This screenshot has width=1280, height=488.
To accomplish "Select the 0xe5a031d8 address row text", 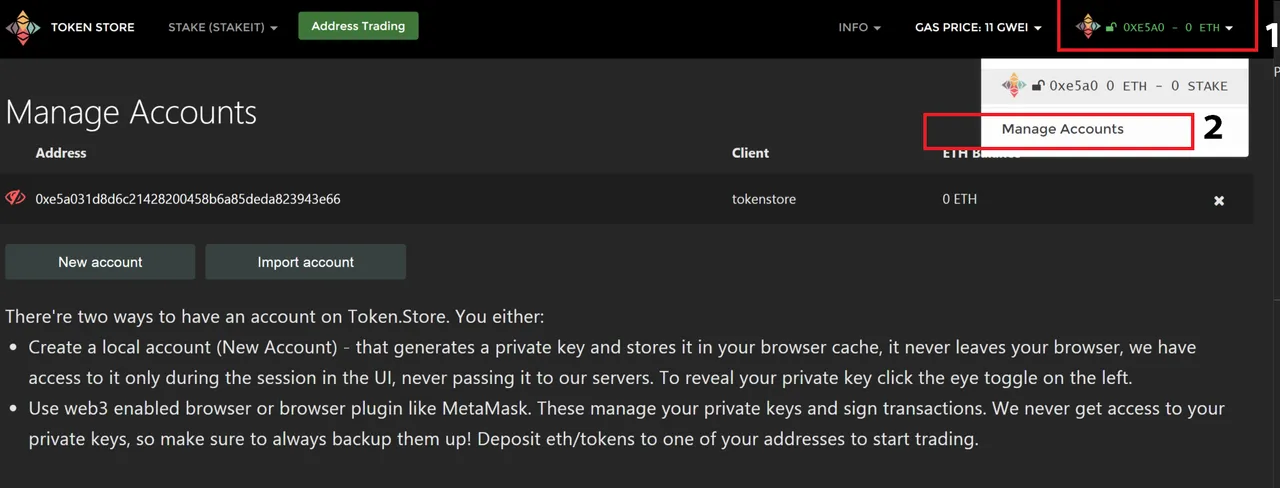I will (188, 199).
